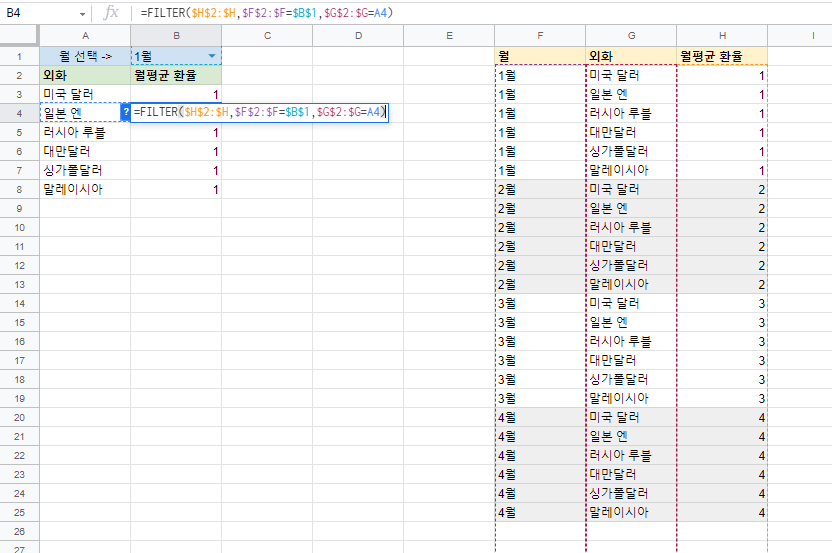The width and height of the screenshot is (832, 553).
Task: Open the Name box dropdown arrow
Action: [82, 13]
